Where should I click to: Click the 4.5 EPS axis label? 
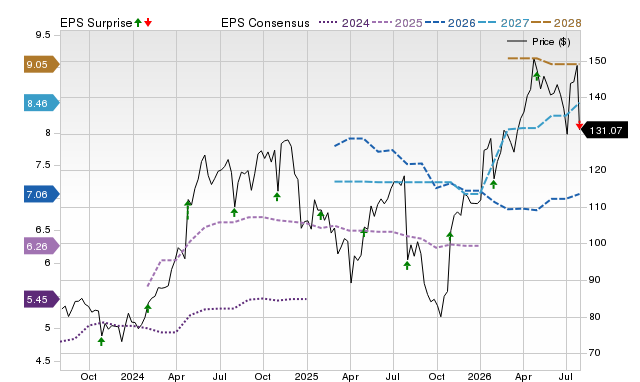(43, 361)
